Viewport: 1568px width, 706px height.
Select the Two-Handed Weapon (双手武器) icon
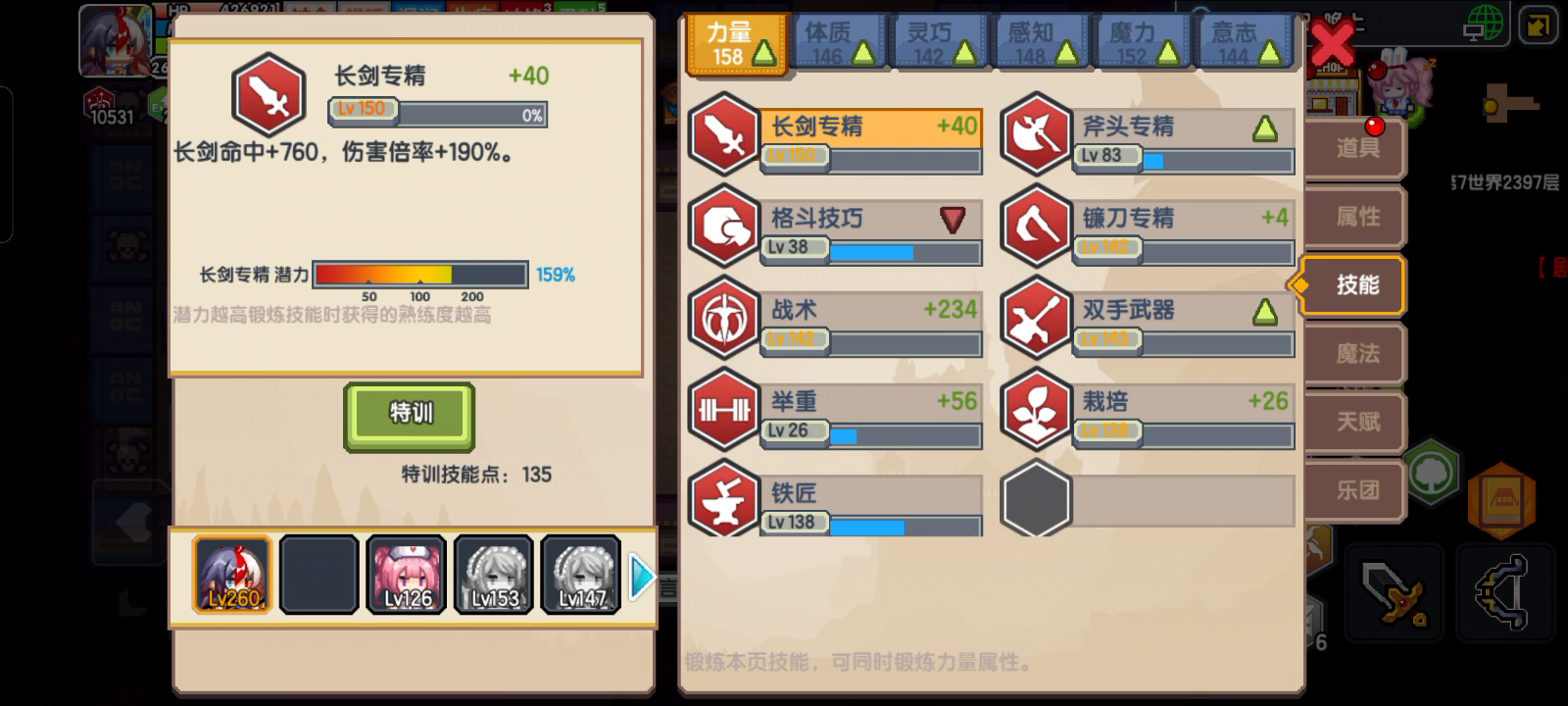tap(1036, 319)
